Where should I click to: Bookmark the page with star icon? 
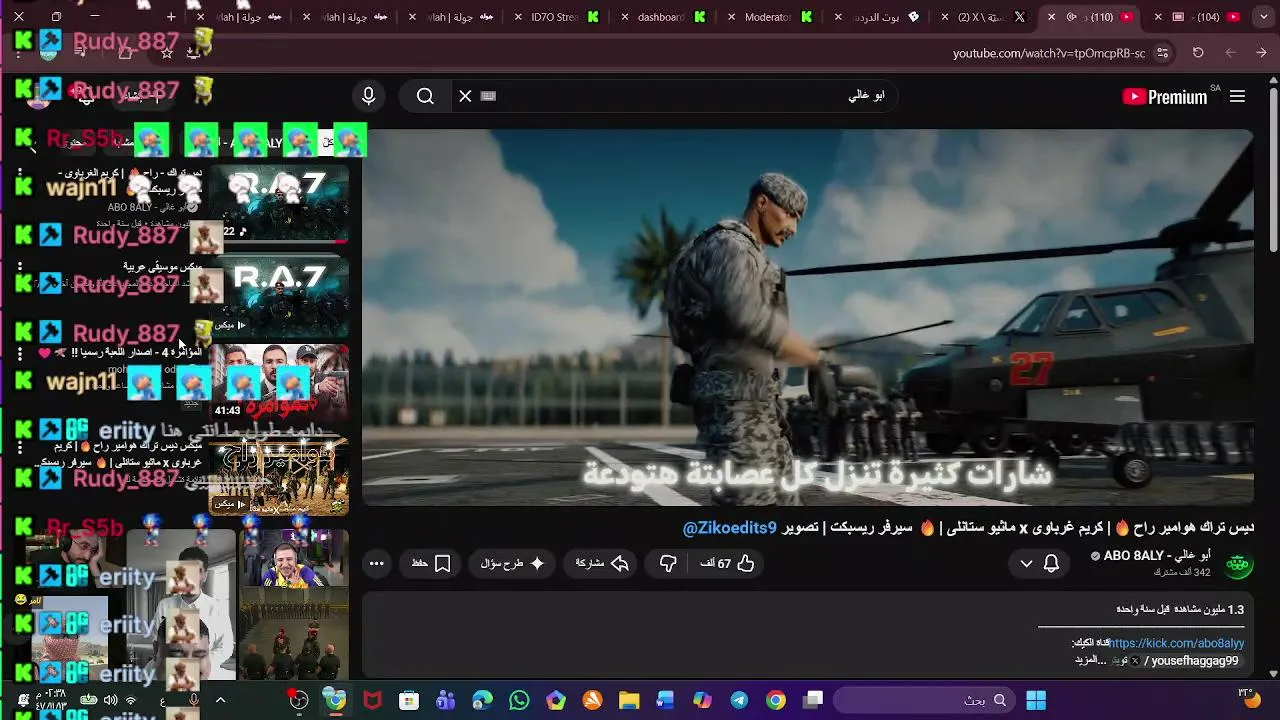coord(167,53)
